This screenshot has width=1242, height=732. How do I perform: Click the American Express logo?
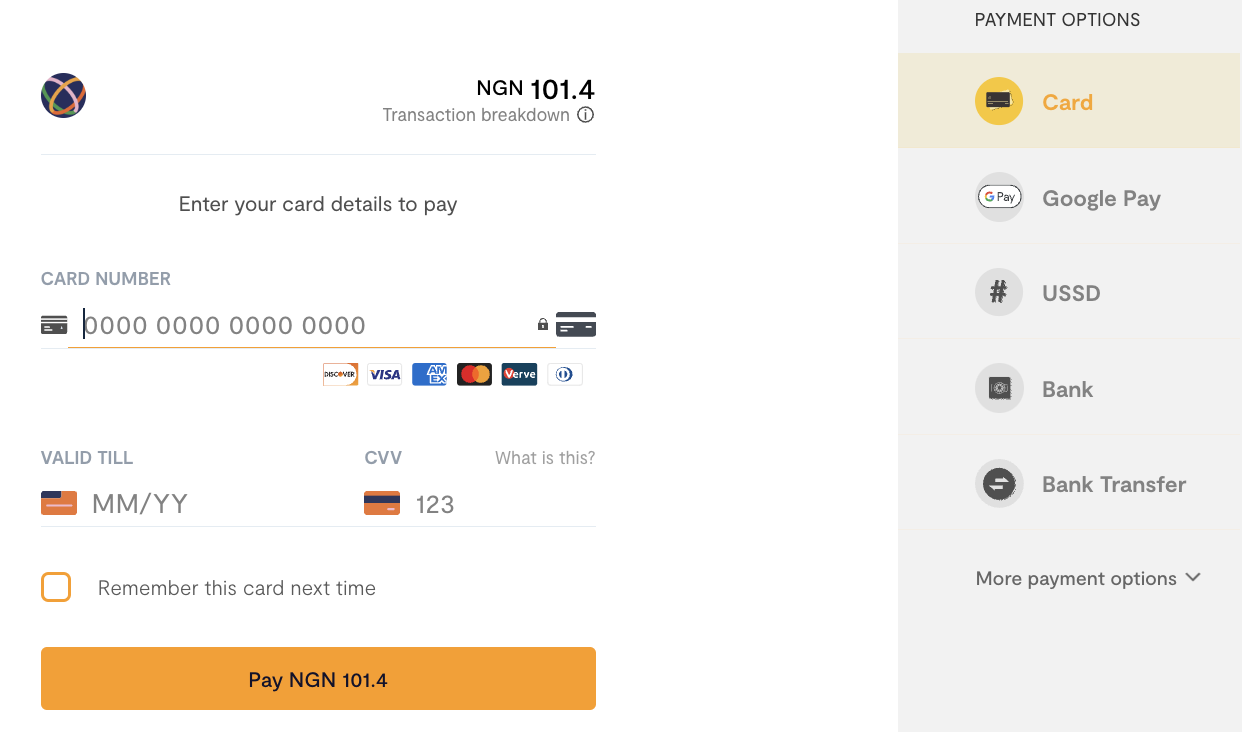click(430, 375)
